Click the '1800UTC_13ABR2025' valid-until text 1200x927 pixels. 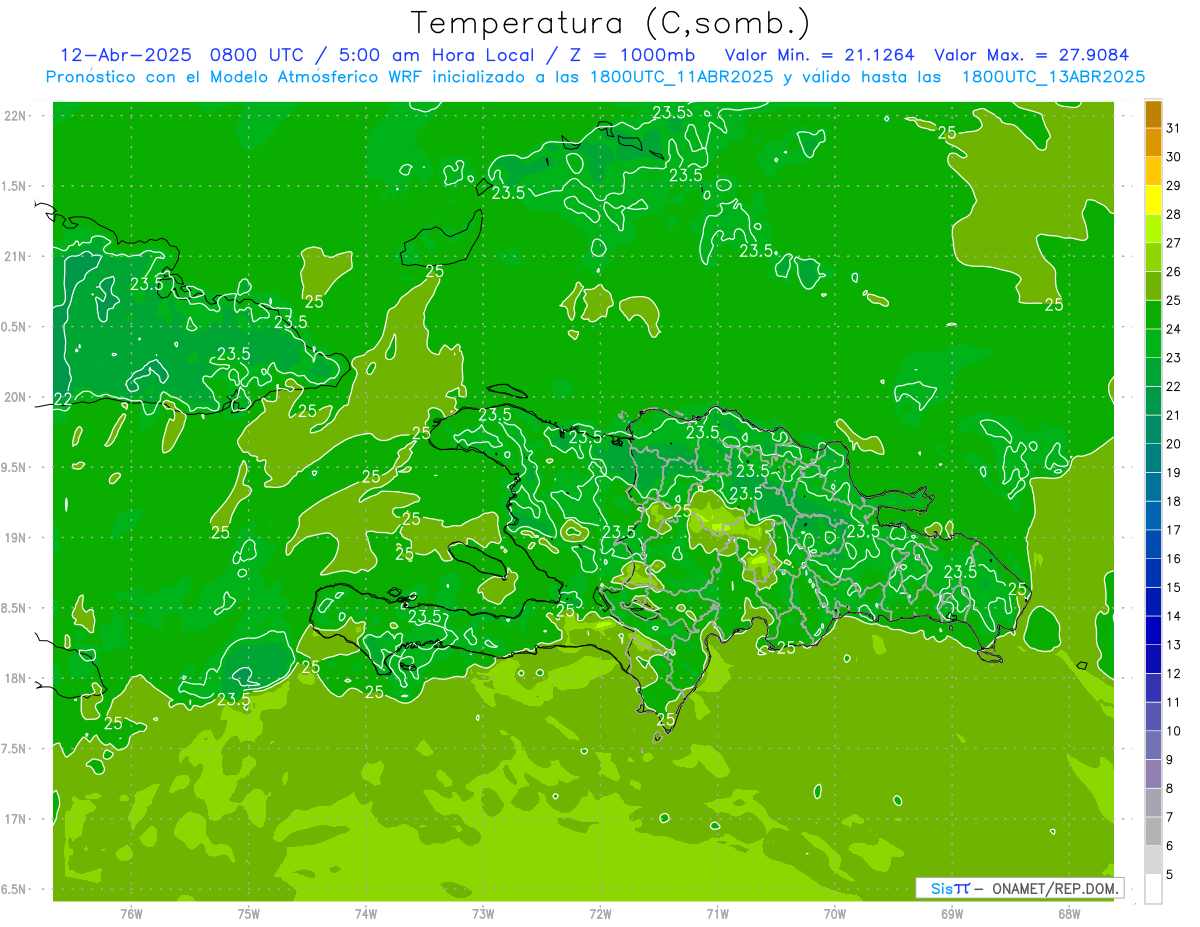click(x=1053, y=77)
